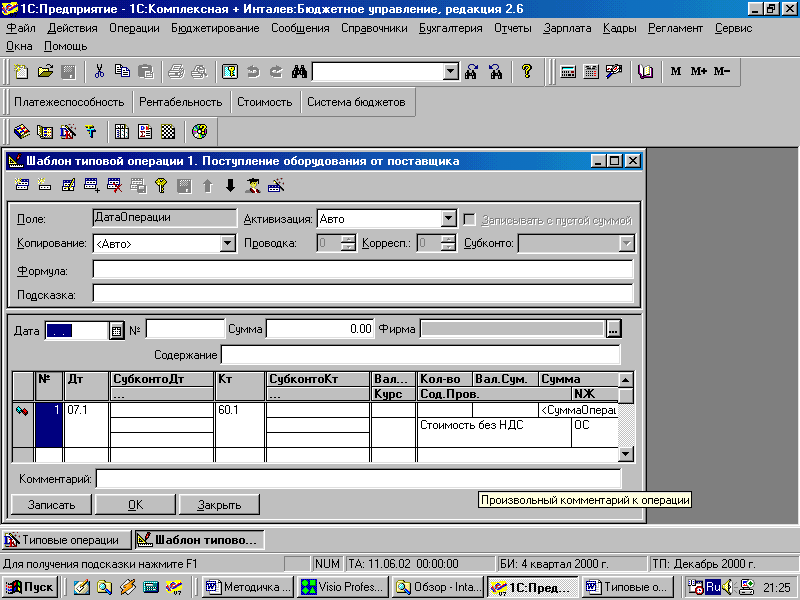Click the graduate assistant figure icon
The width and height of the screenshot is (800, 600).
(253, 185)
